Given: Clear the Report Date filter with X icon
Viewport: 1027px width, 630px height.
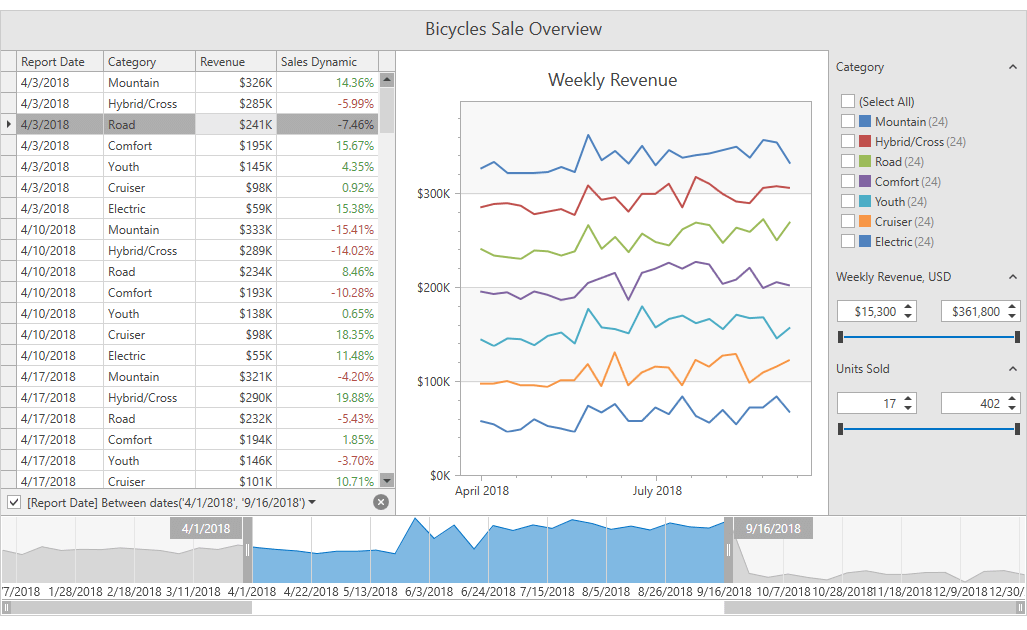Looking at the screenshot, I should coord(381,502).
